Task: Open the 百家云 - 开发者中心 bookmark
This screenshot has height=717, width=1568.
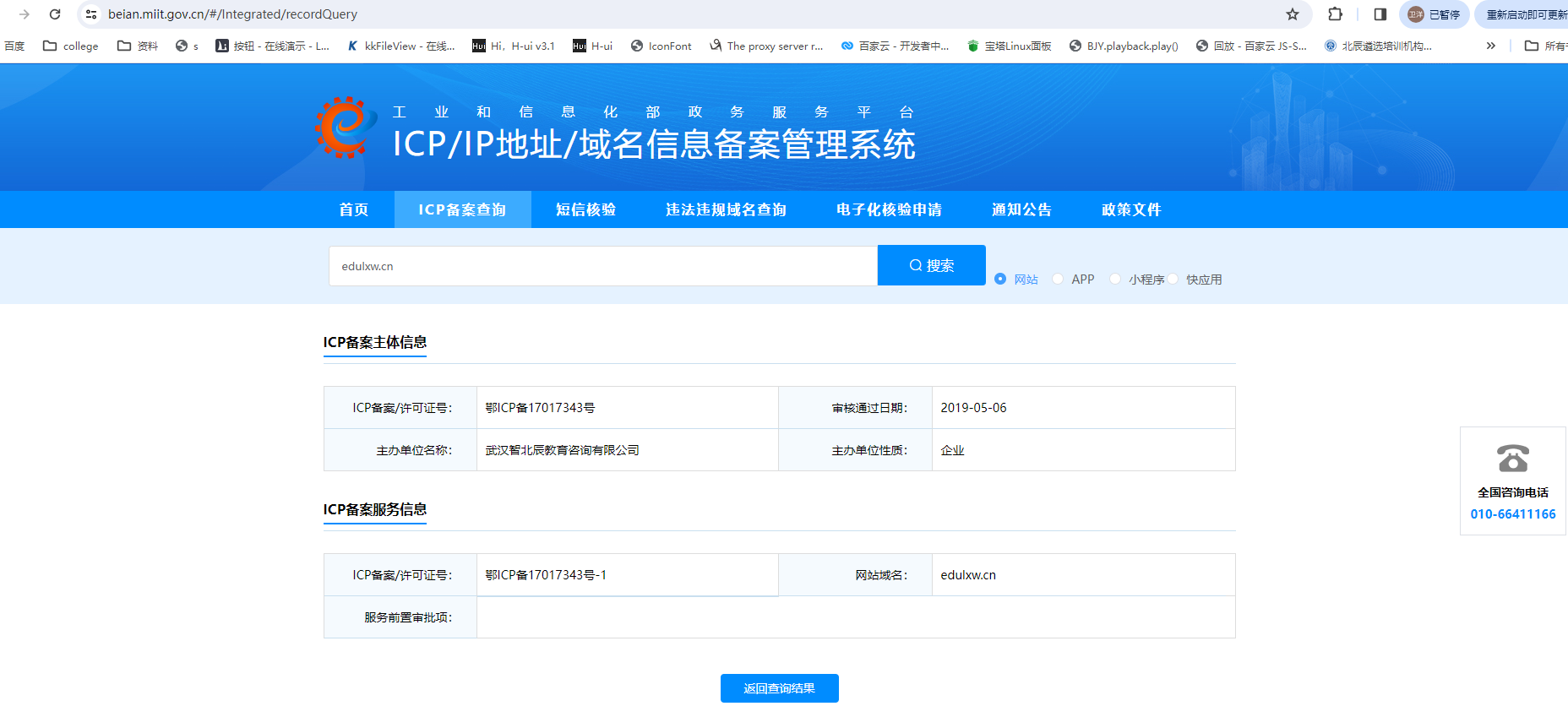Action: (895, 46)
